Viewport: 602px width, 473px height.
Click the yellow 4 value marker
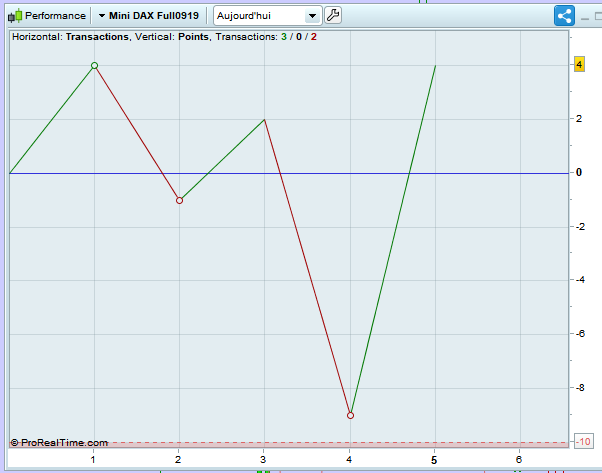point(579,64)
